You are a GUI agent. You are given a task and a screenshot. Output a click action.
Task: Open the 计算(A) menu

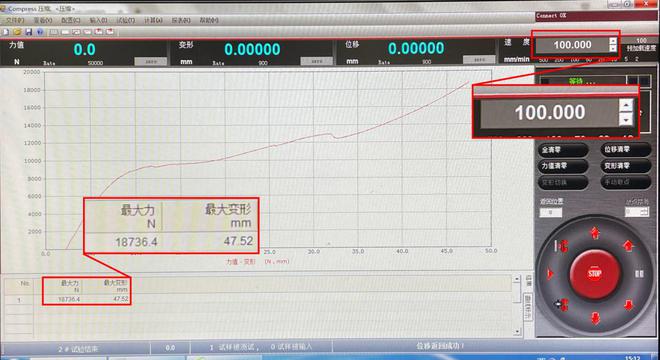153,20
